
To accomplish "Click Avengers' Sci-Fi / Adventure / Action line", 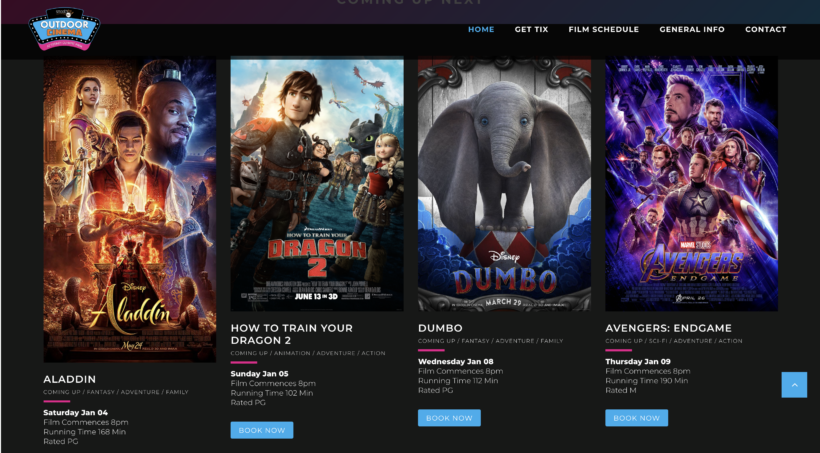I will 674,341.
